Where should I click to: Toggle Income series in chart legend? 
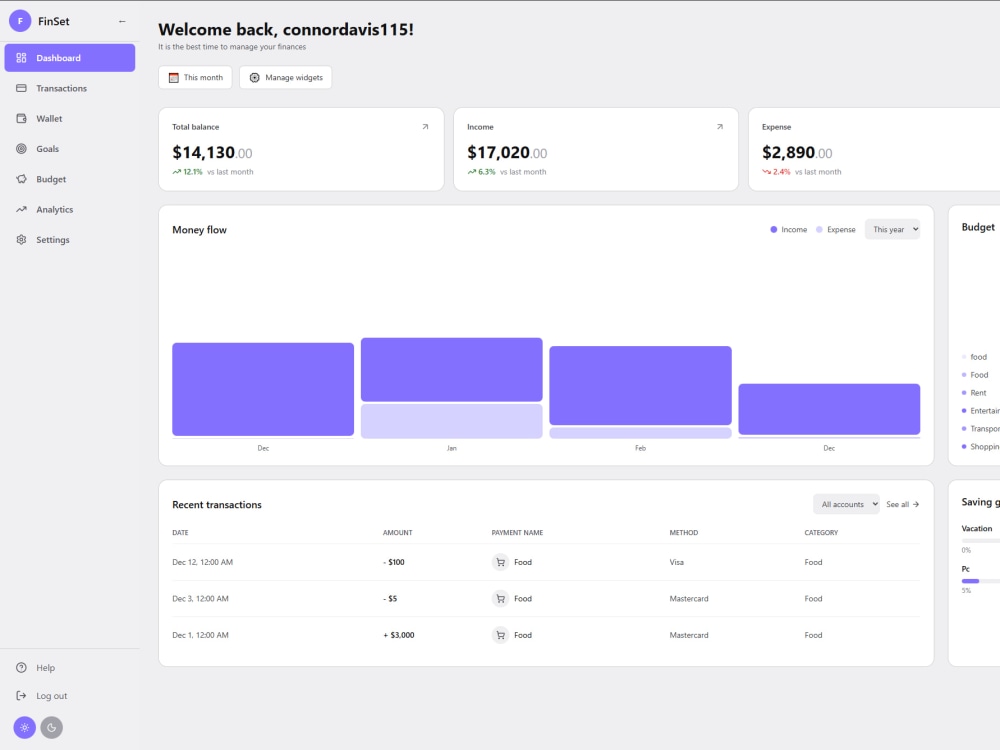tap(789, 230)
